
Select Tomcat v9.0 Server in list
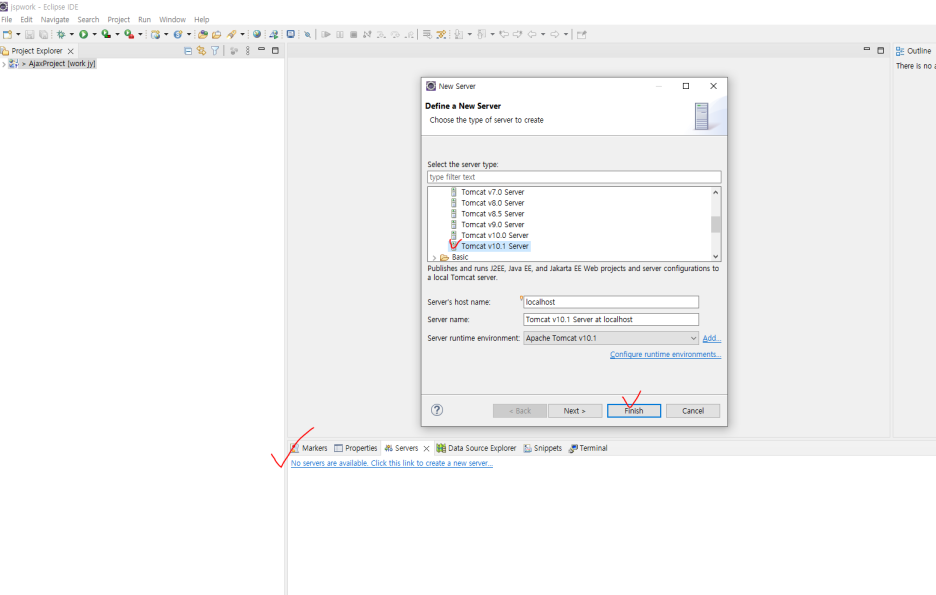click(x=492, y=224)
